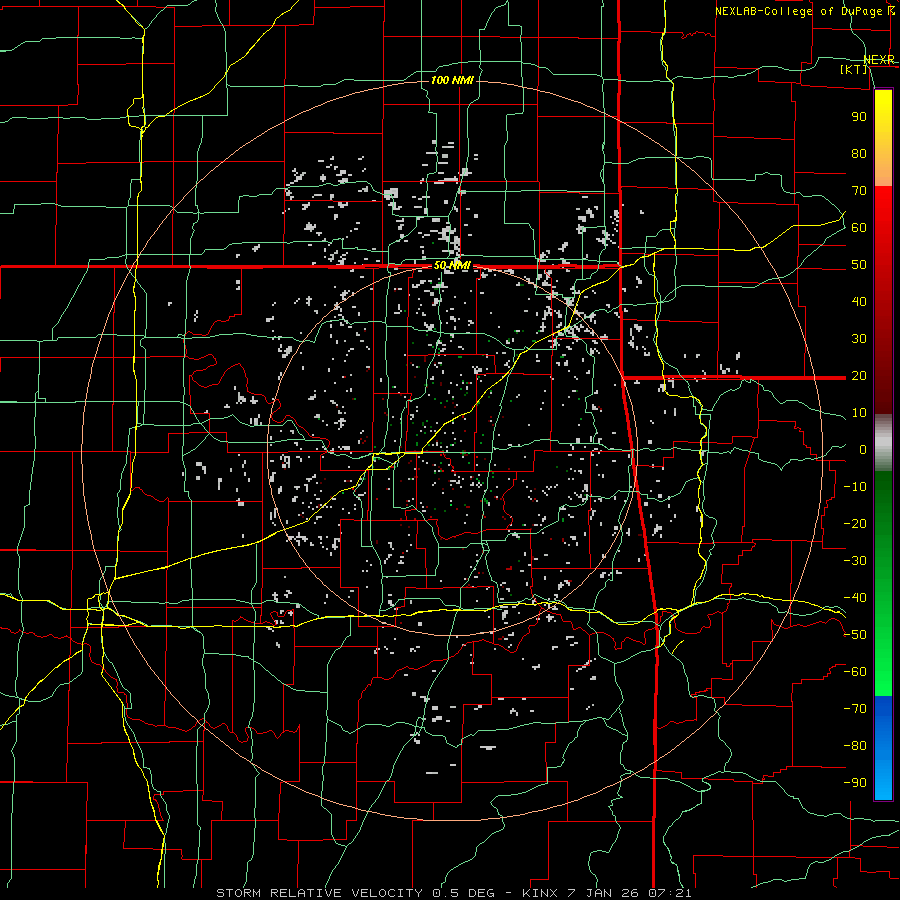
Task: Click the -20 knot legend value
Action: click(855, 524)
